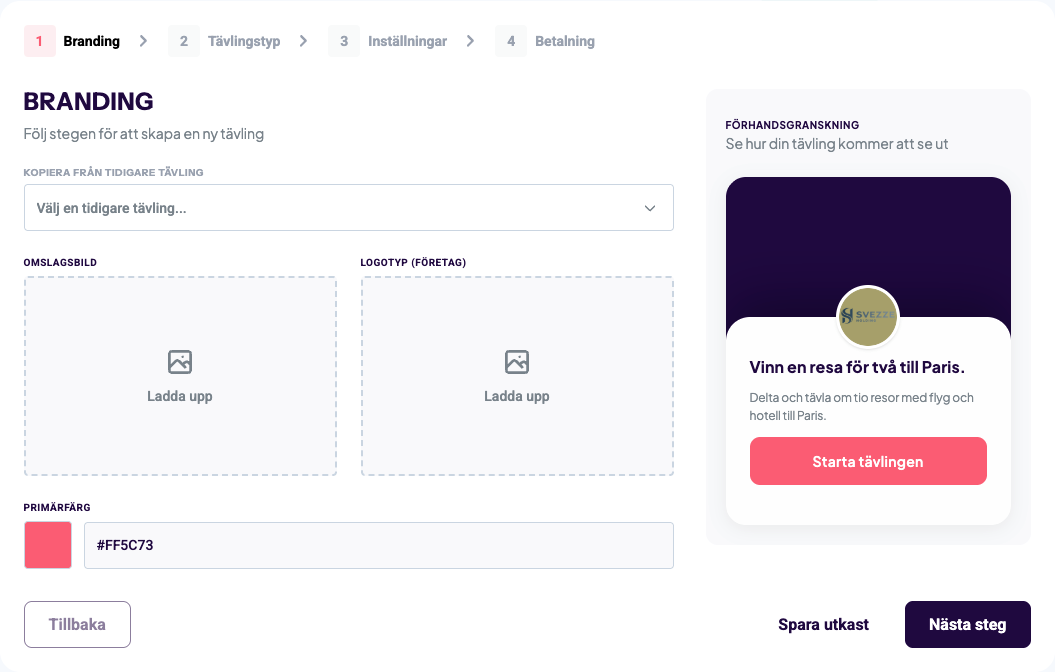Save draft with Spara utkast
The width and height of the screenshot is (1055, 672).
(x=823, y=624)
